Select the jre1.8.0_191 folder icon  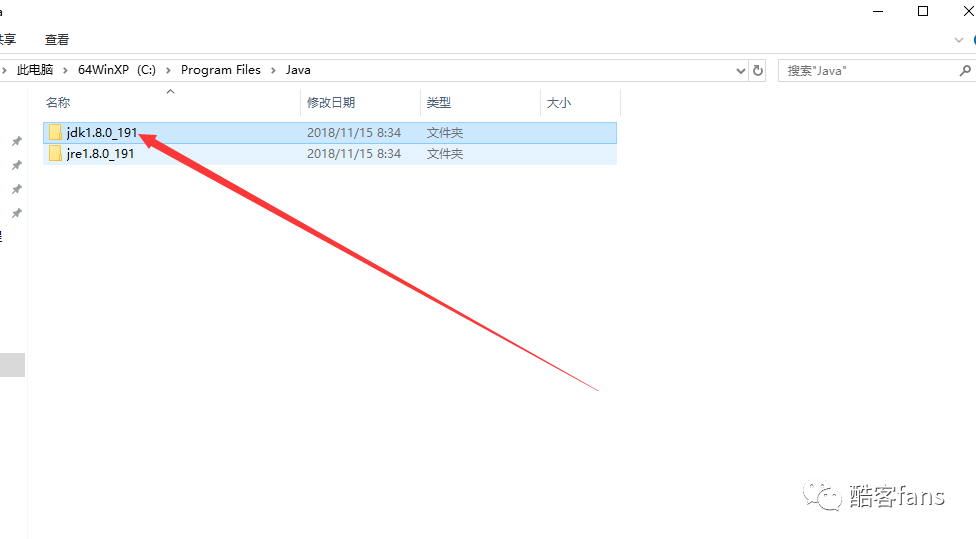click(55, 154)
